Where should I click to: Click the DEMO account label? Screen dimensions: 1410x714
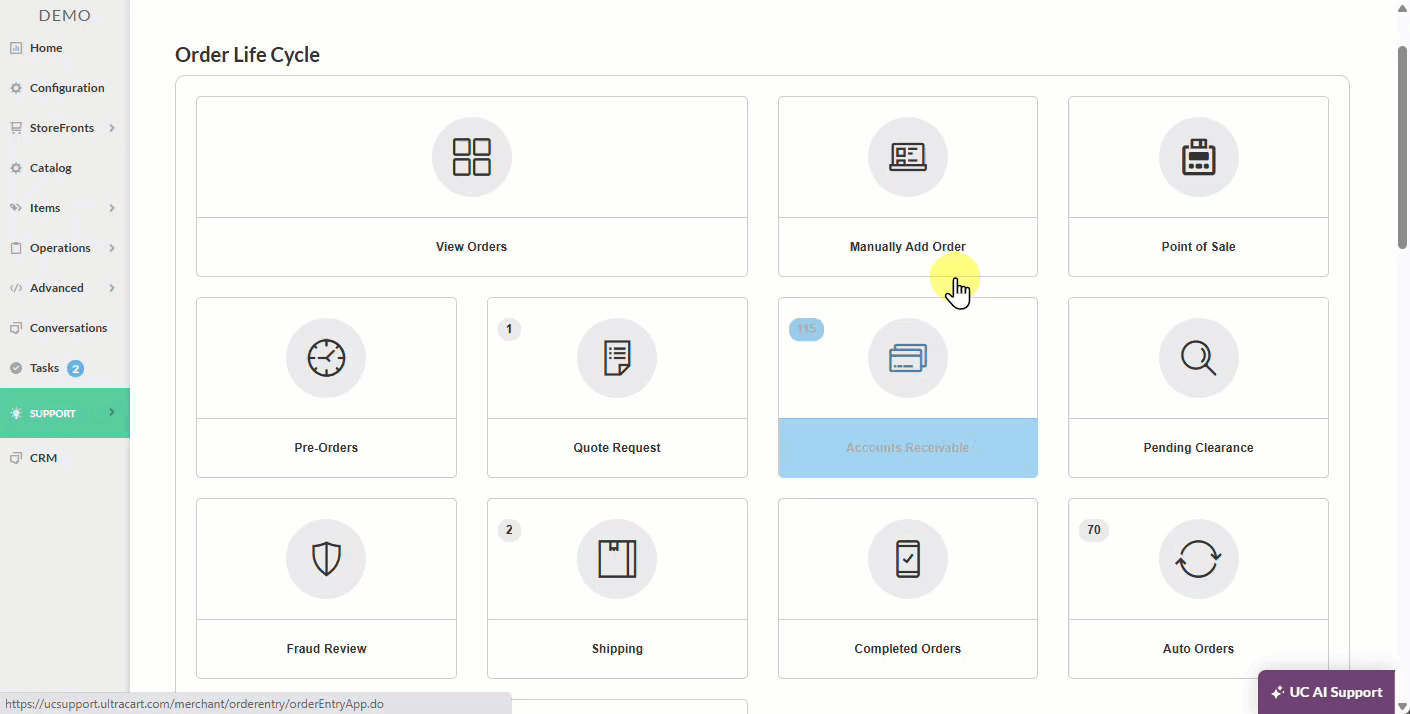pos(65,15)
